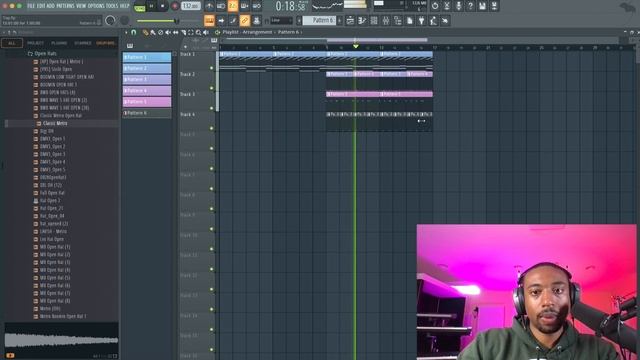Screen dimensions: 640x360
Task: Click the step-edit arrow icon
Action: click(221, 20)
